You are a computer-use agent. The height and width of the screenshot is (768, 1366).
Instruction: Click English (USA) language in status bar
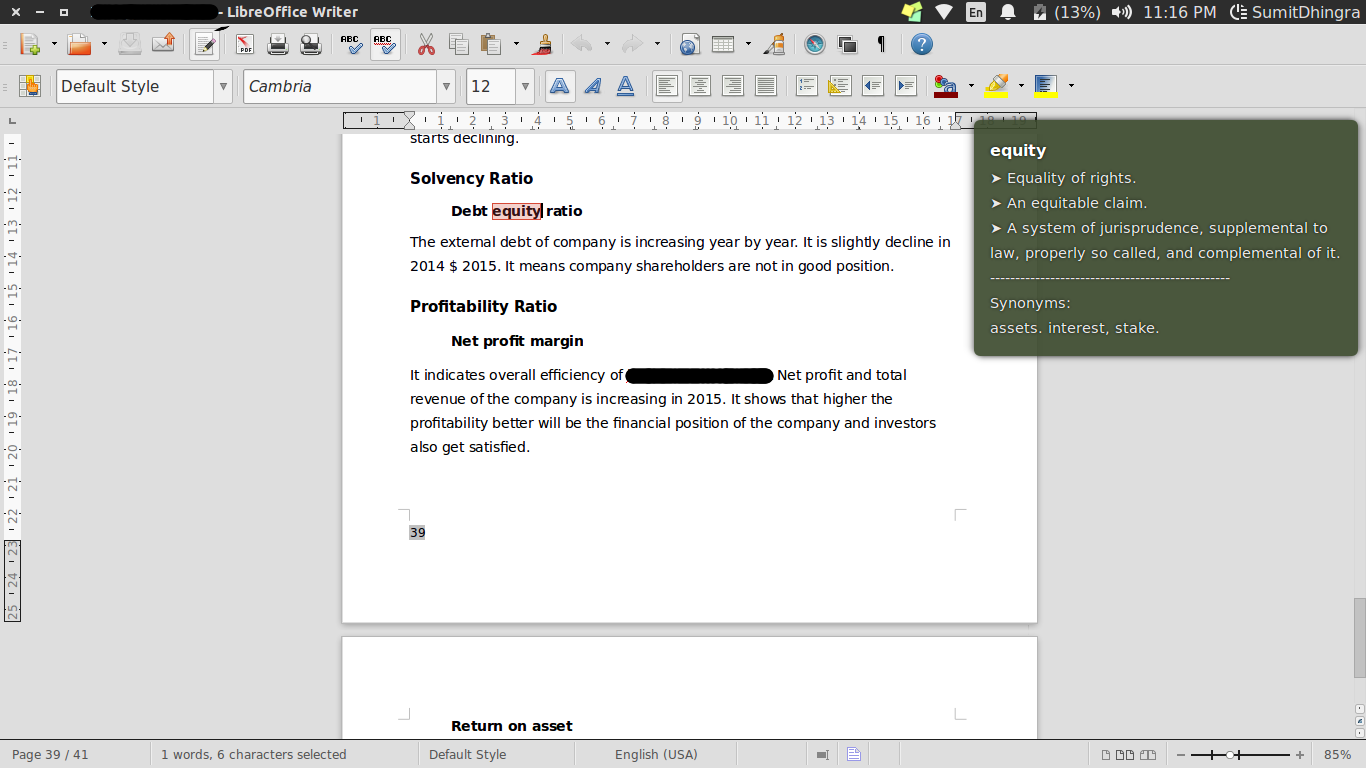(x=656, y=755)
